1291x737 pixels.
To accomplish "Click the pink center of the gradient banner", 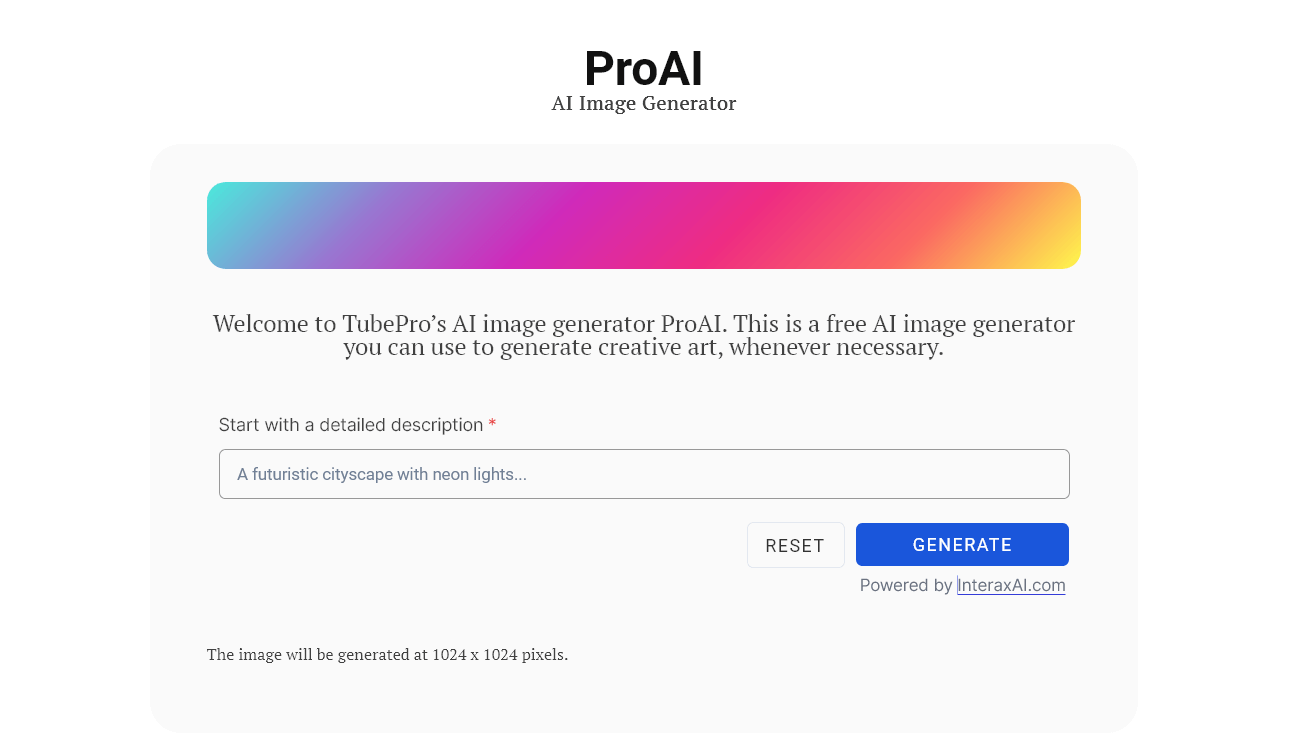I will 643,224.
